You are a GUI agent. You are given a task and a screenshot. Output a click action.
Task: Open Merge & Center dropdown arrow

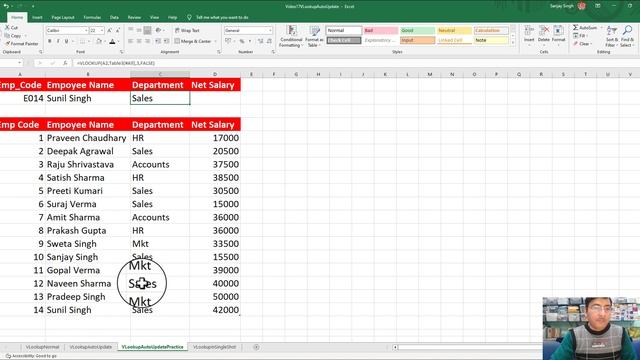point(215,41)
